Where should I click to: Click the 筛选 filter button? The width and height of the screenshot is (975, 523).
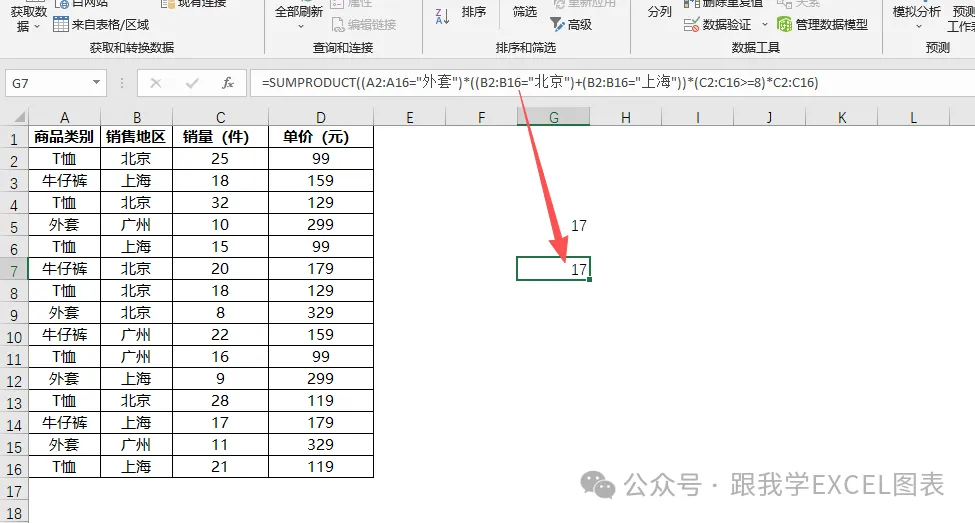pos(525,12)
